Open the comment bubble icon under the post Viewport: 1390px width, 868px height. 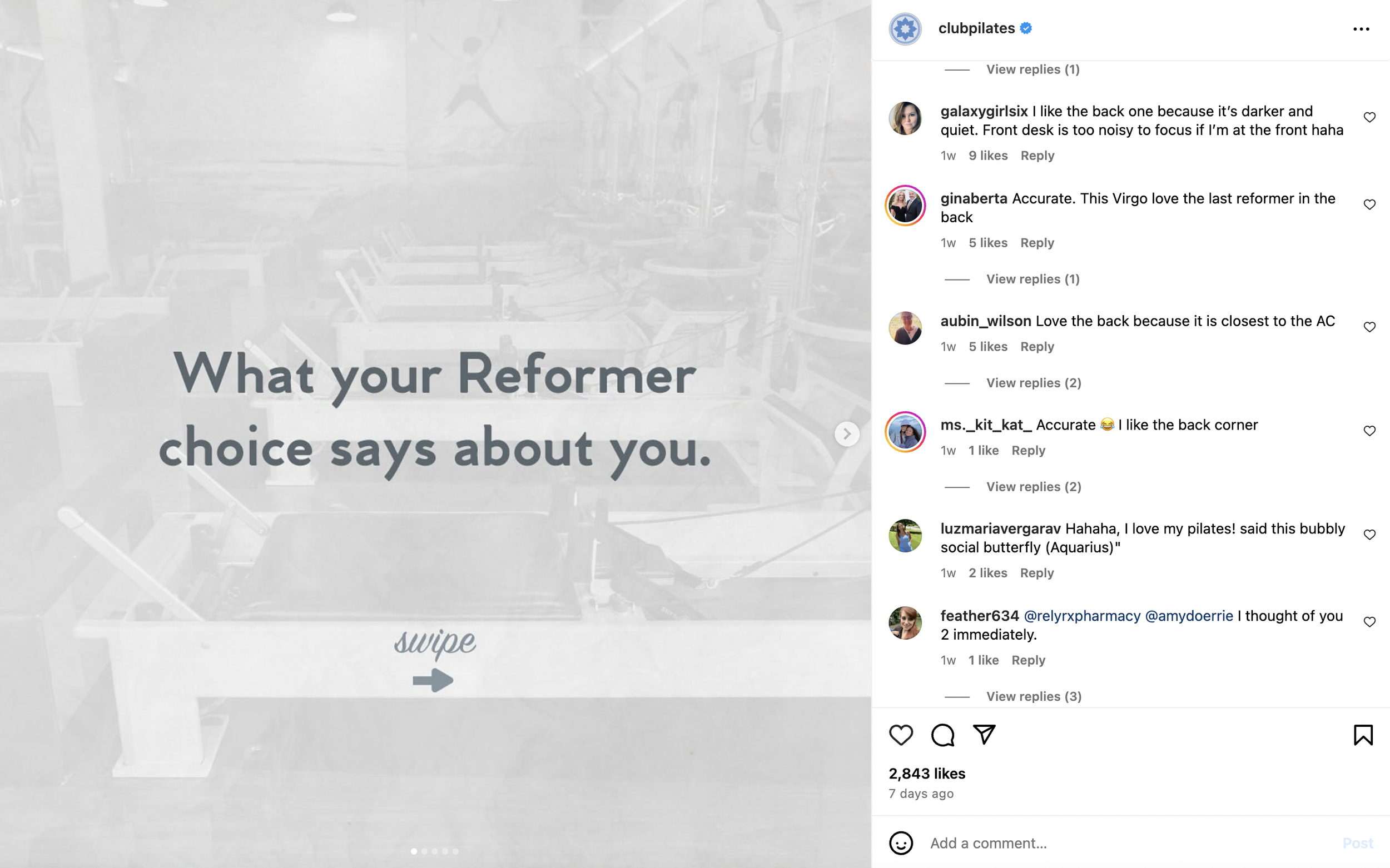pos(942,735)
